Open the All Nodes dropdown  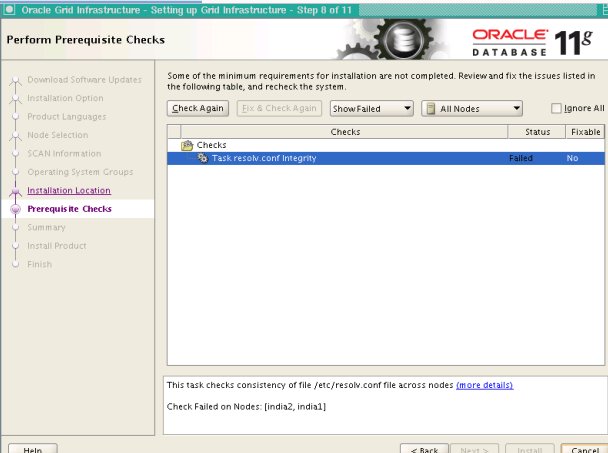click(472, 109)
